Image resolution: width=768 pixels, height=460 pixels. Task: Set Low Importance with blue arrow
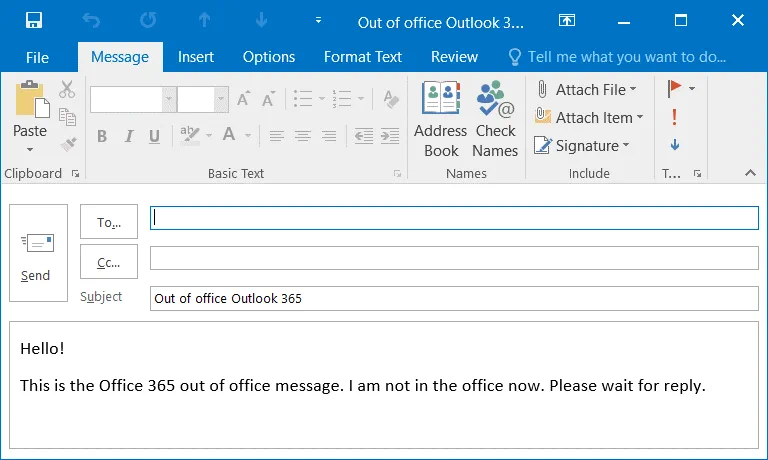675,145
